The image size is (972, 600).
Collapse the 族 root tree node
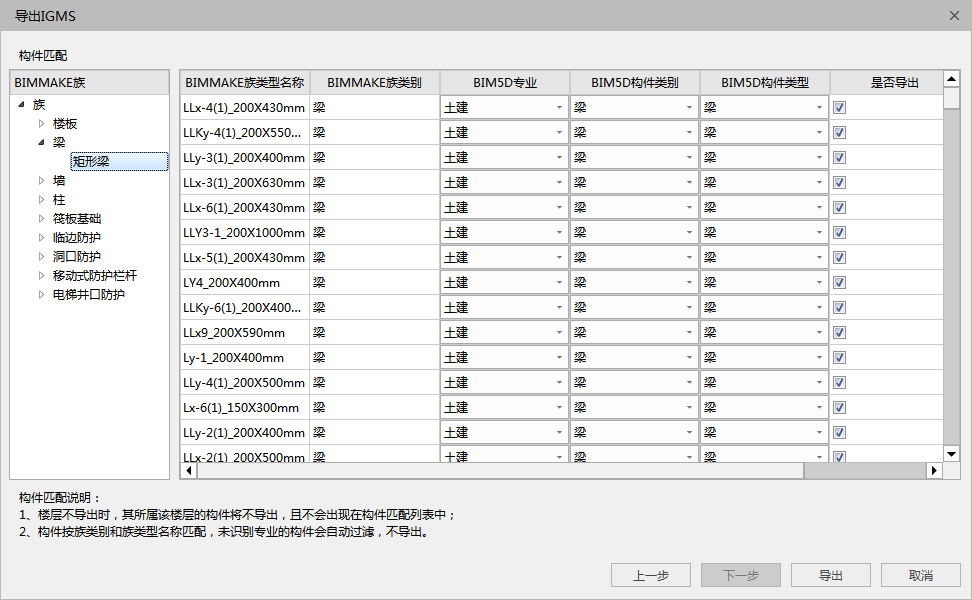[22, 104]
